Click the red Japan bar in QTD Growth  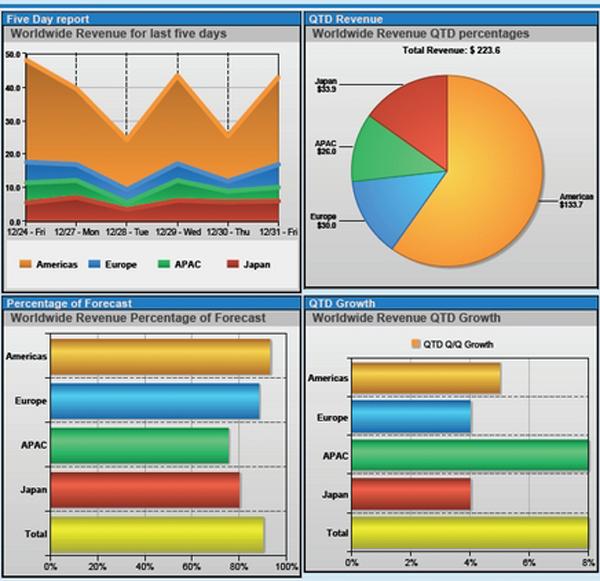tap(410, 494)
